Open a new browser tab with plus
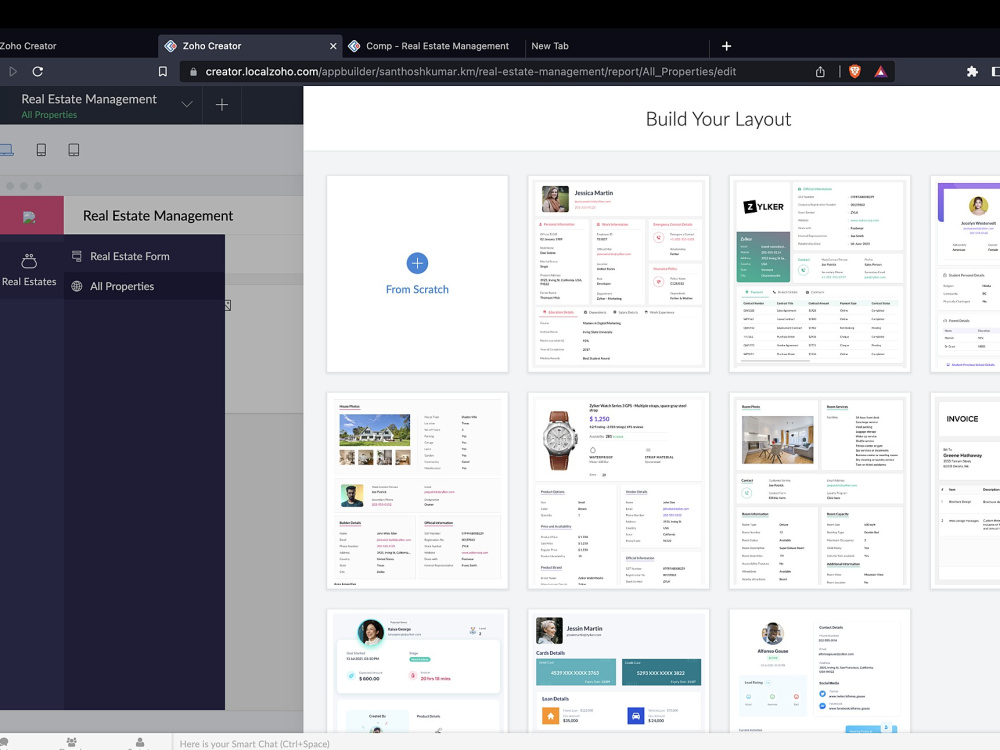The height and width of the screenshot is (750, 1000). tap(726, 46)
